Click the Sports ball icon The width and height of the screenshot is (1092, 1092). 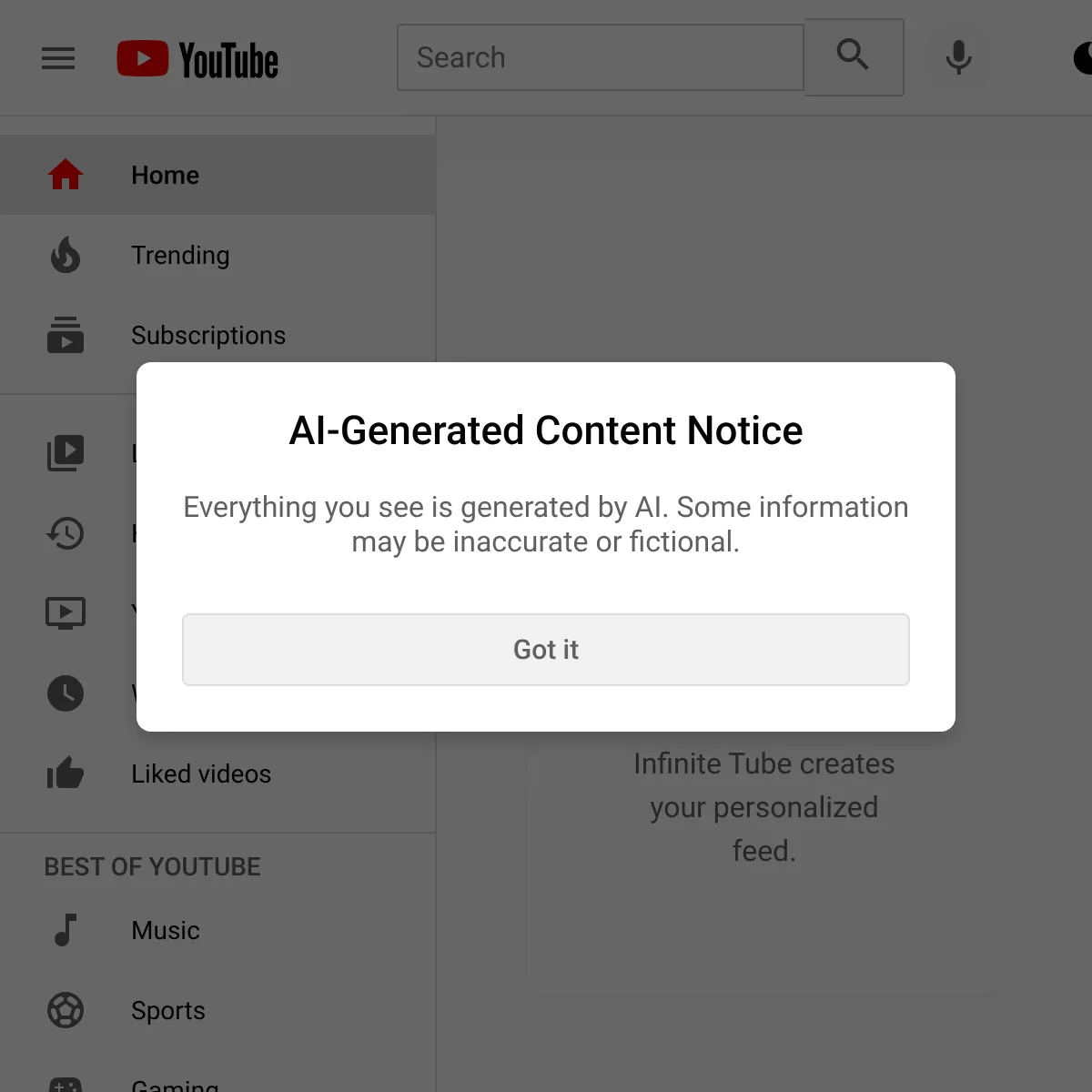tap(66, 1010)
